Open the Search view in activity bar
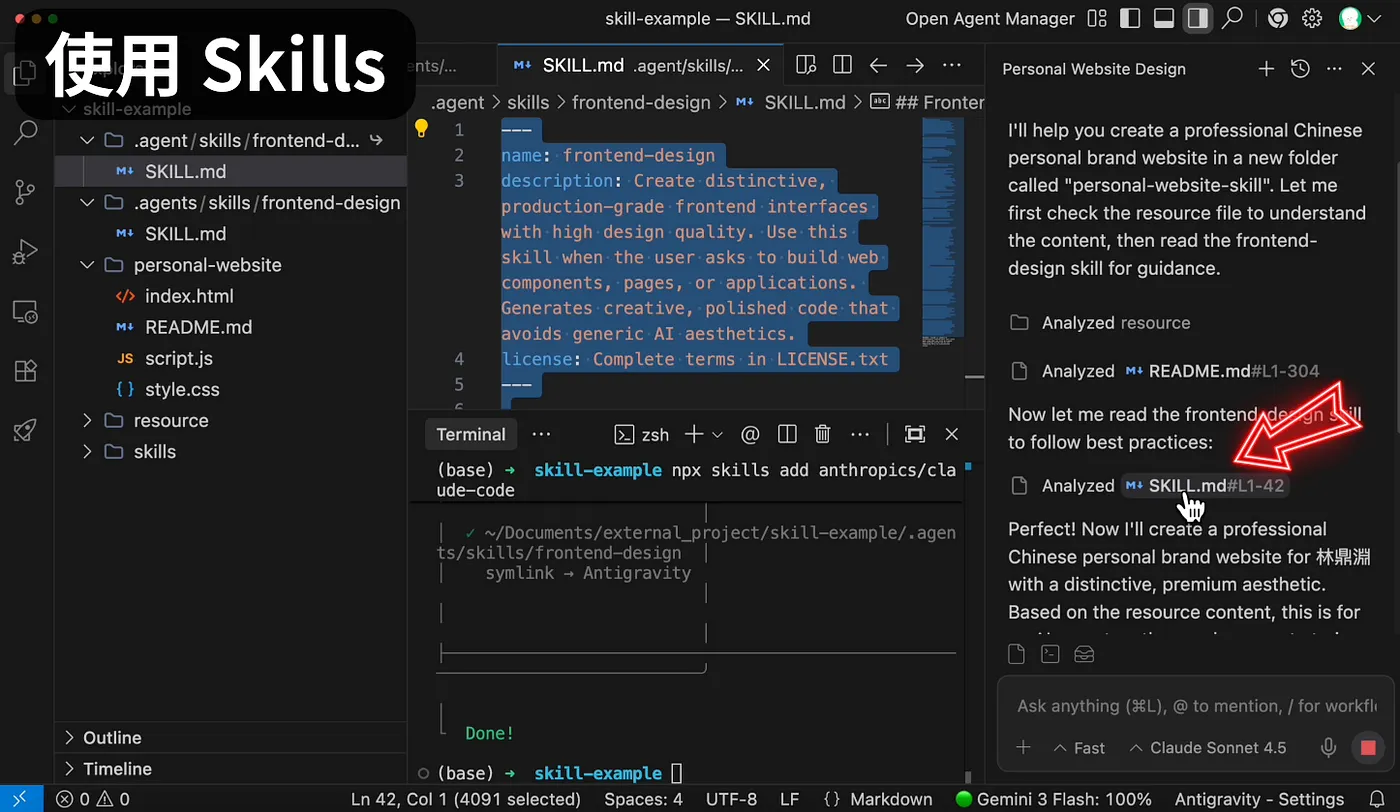The image size is (1400, 812). (26, 132)
